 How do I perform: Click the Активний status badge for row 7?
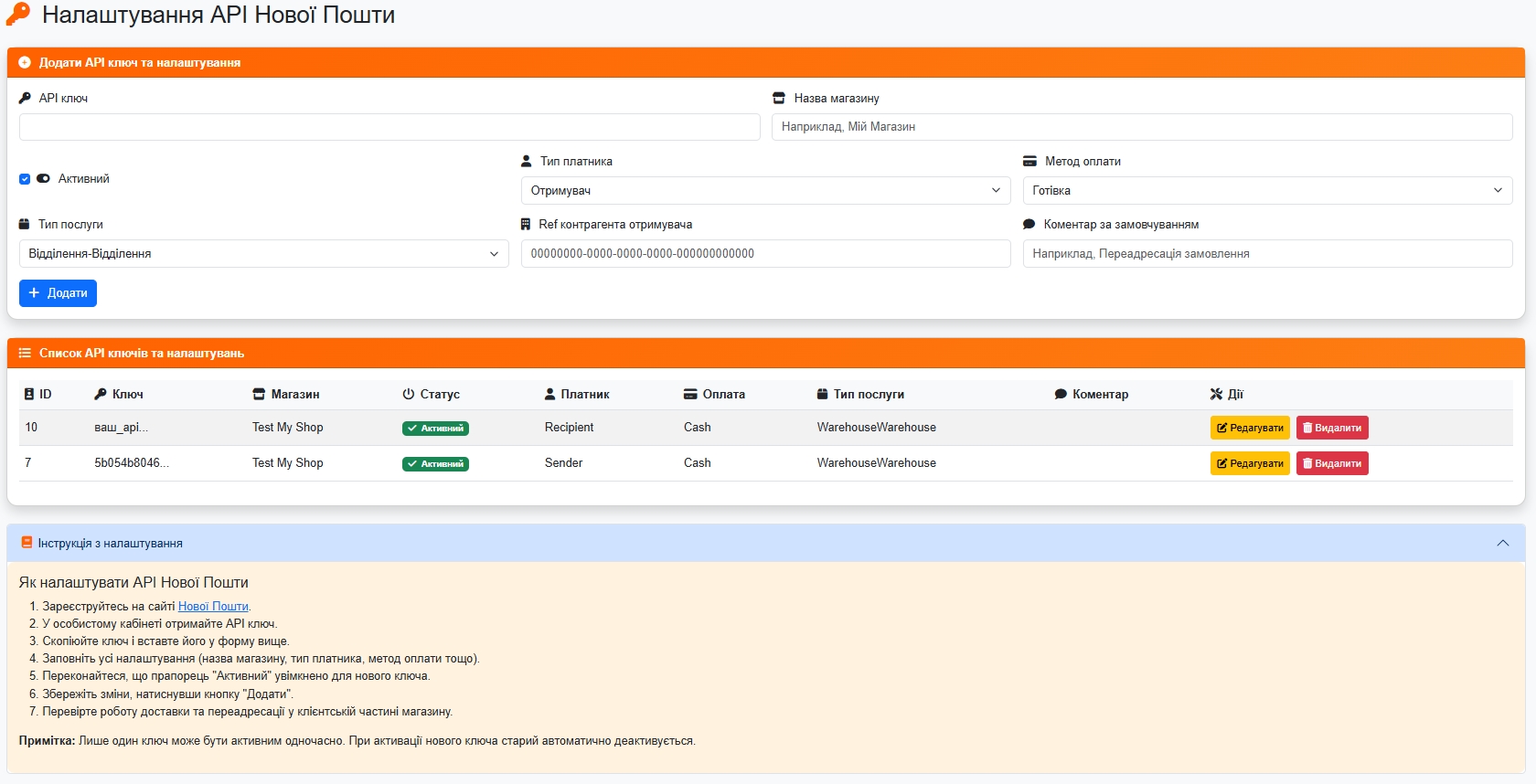tap(435, 463)
